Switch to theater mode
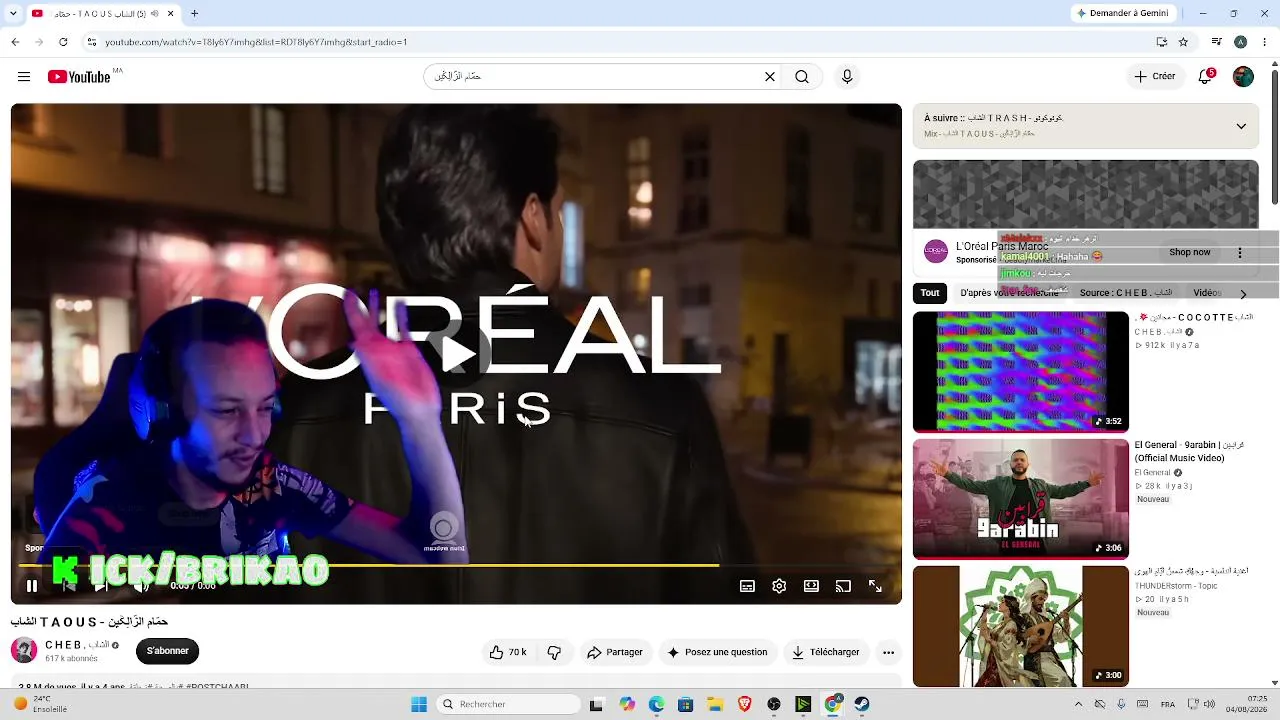The image size is (1280, 720). tap(811, 586)
